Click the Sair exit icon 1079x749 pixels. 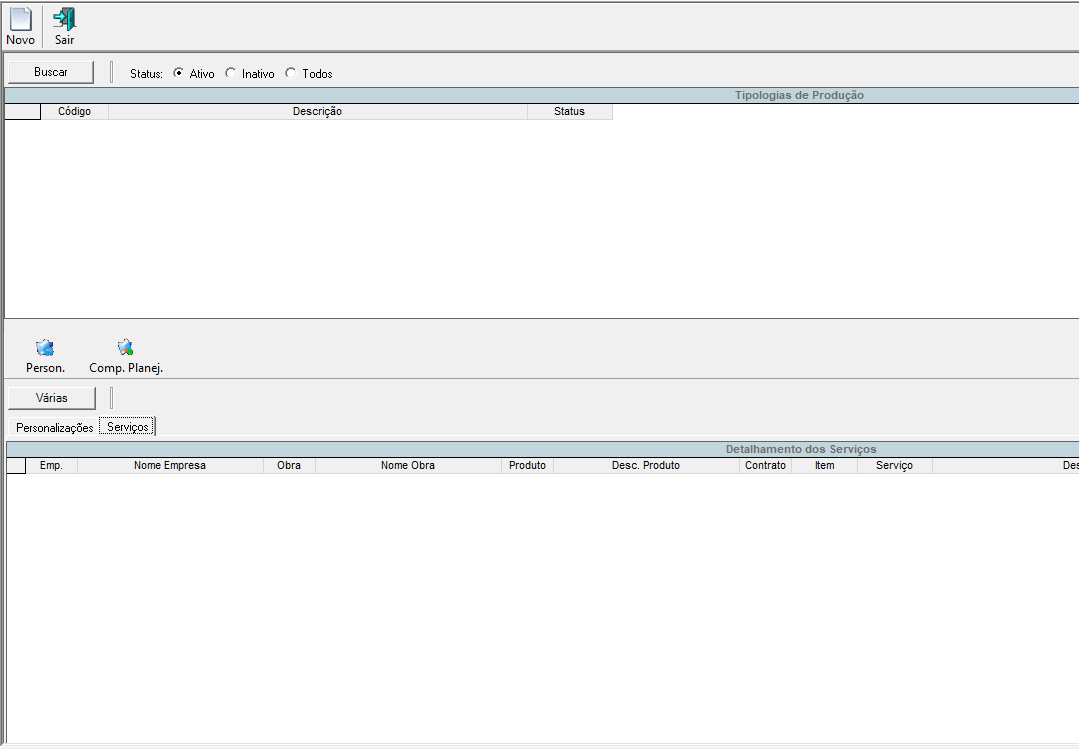click(64, 20)
